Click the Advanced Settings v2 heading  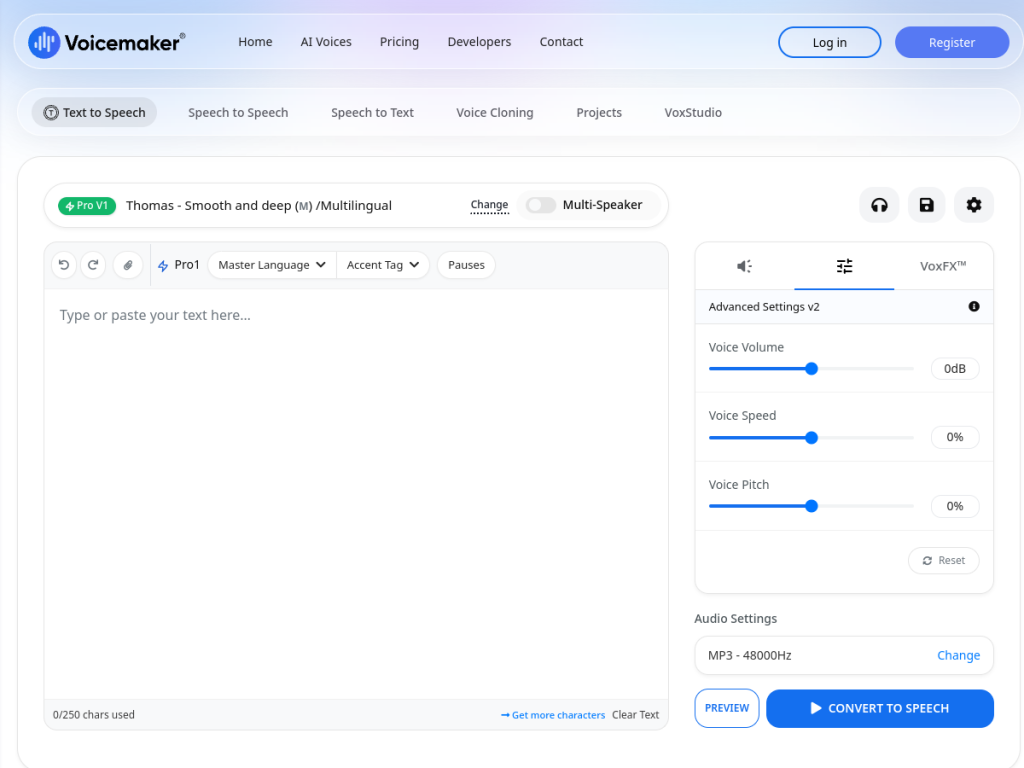tap(764, 306)
